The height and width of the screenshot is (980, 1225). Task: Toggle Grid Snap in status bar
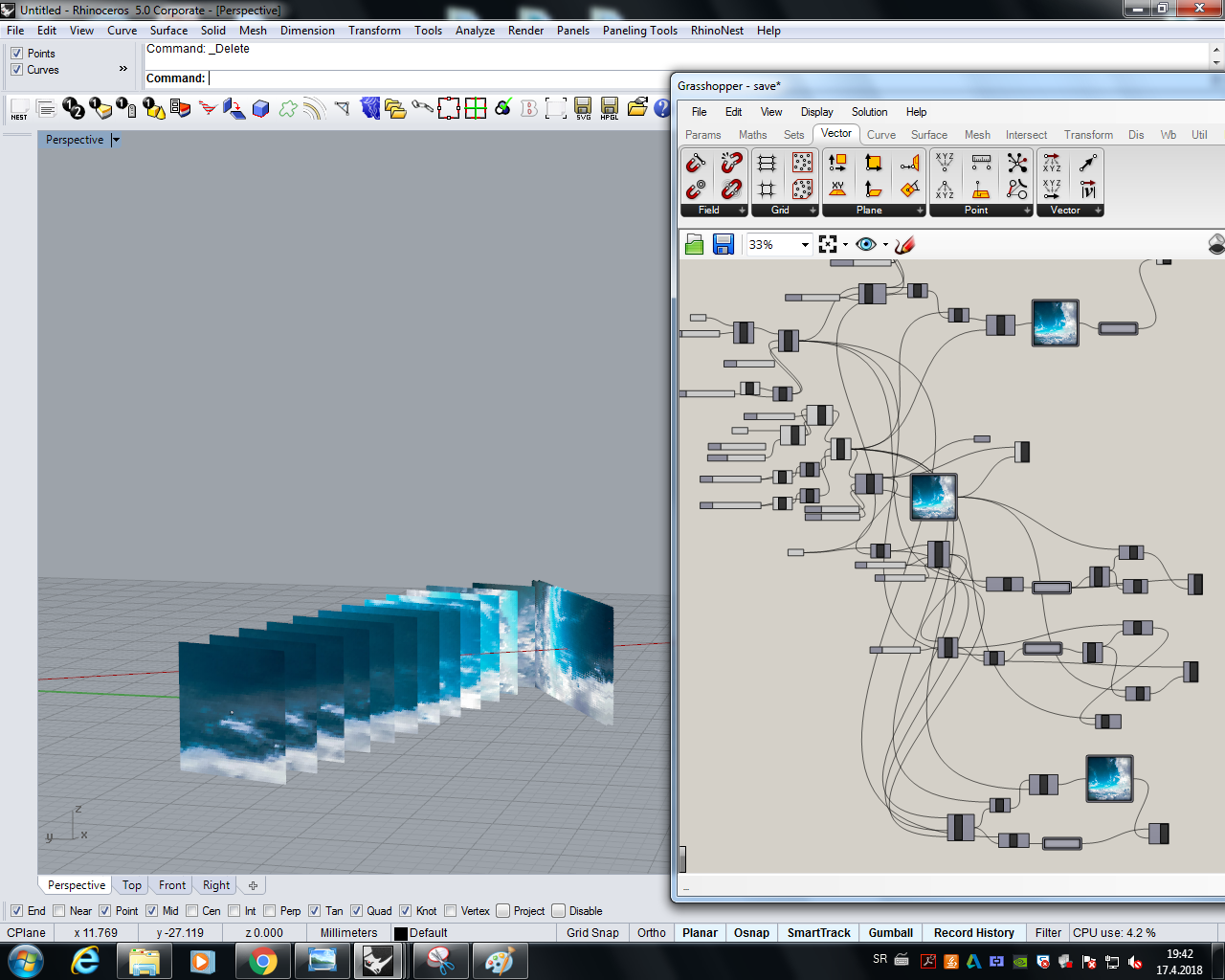(592, 933)
